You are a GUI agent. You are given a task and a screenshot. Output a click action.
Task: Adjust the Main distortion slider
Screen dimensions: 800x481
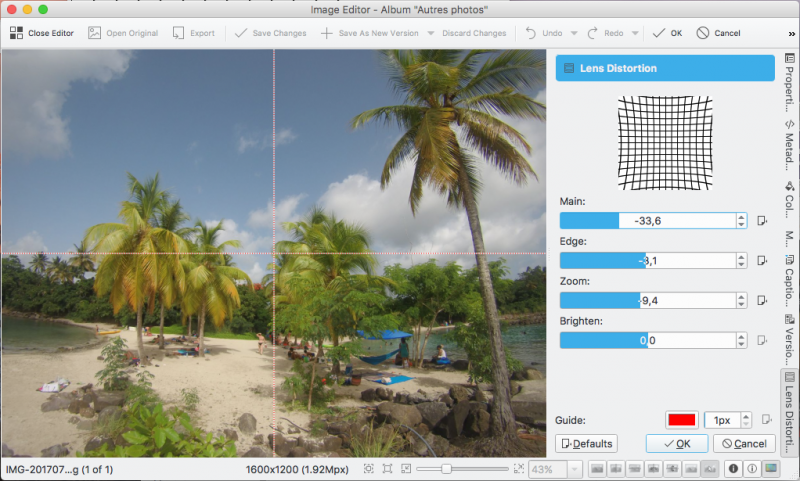pos(647,221)
